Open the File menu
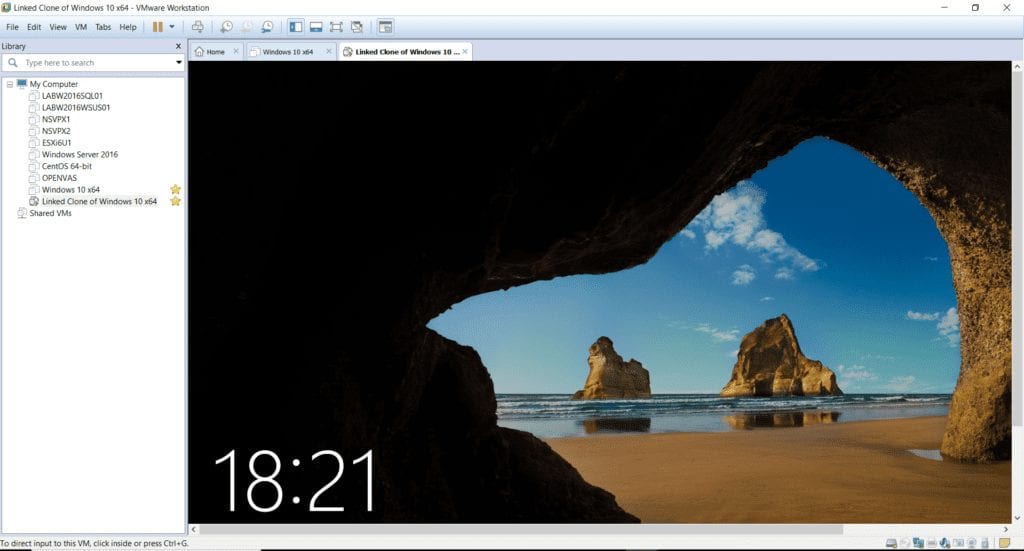Image resolution: width=1024 pixels, height=551 pixels. [x=12, y=27]
